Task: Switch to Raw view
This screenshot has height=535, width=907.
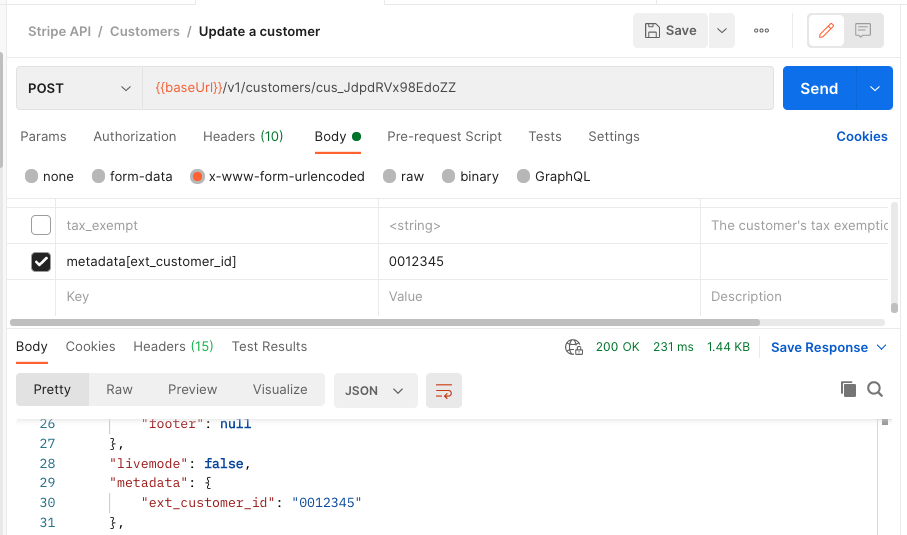Action: (x=119, y=390)
